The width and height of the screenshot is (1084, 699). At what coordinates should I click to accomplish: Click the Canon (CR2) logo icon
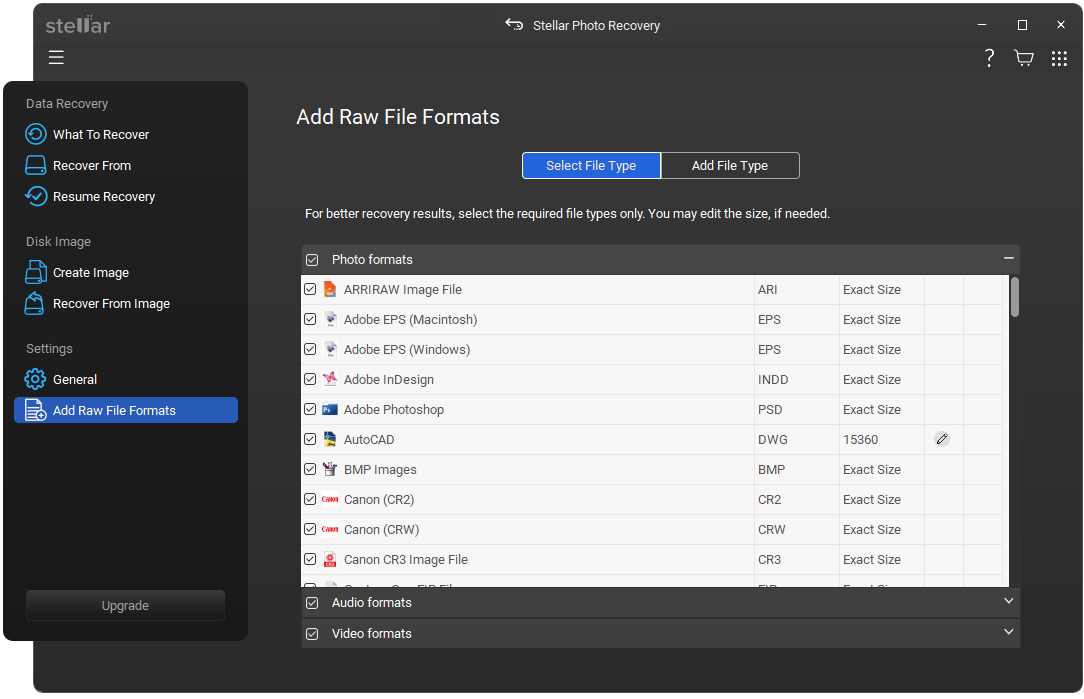[330, 499]
